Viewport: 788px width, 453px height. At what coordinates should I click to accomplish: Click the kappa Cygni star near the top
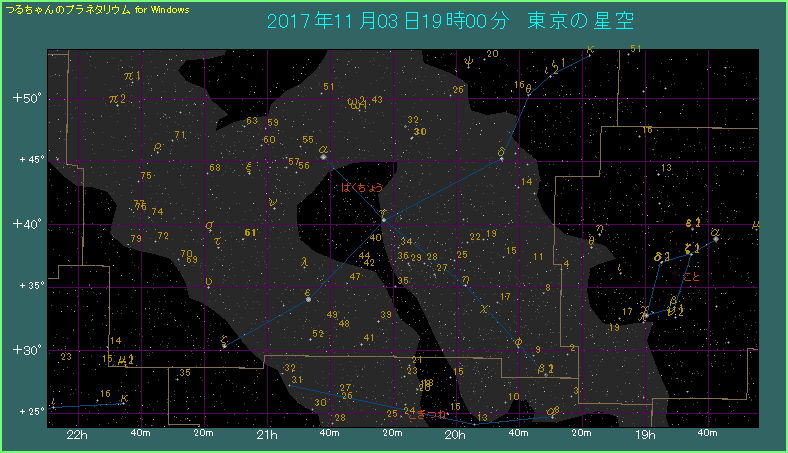590,55
